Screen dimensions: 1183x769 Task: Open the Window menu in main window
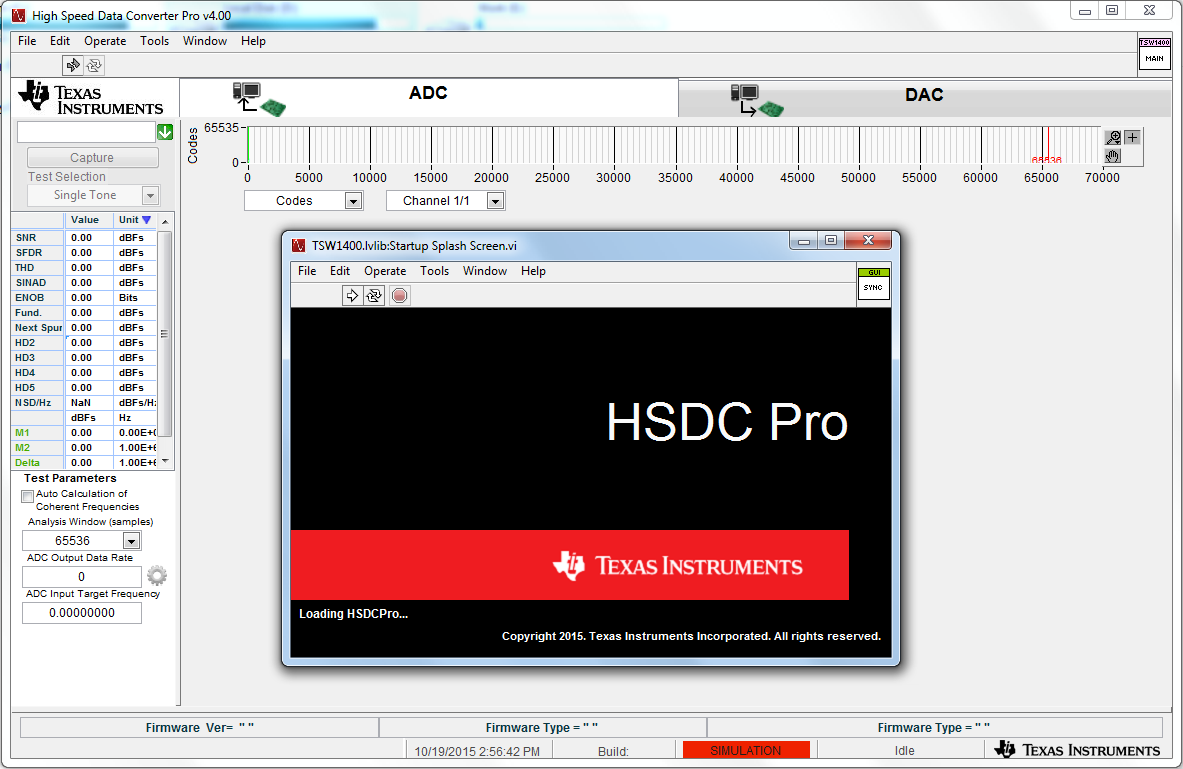pos(204,41)
